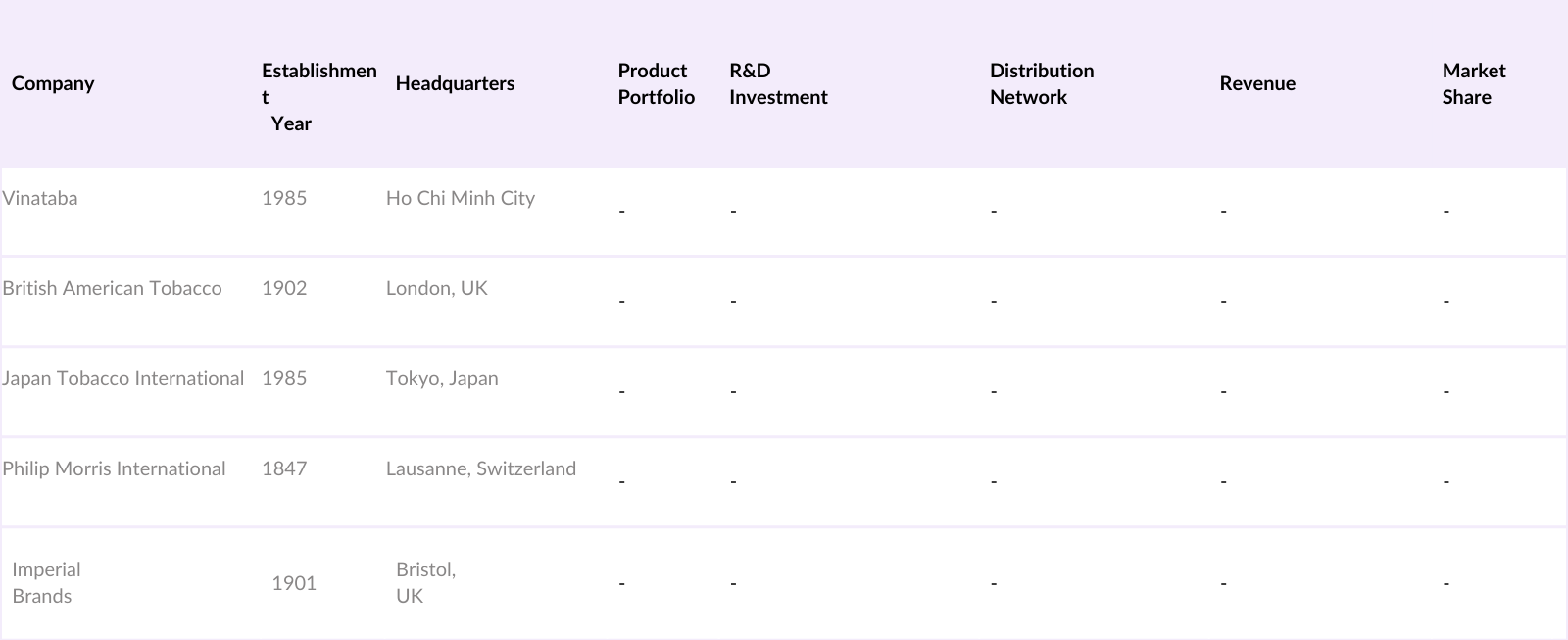This screenshot has height=640, width=1568.
Task: Click Philip Morris International company name
Action: coord(114,468)
